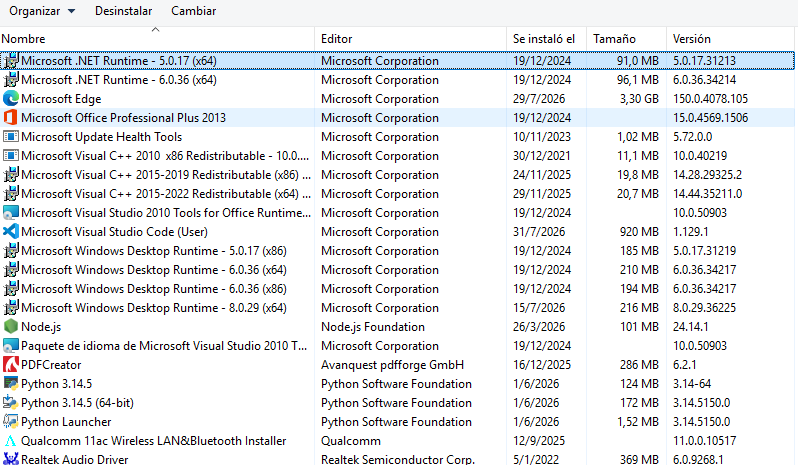Click the Desinstalar button
Screen dimensions: 798x465
pyautogui.click(x=123, y=11)
